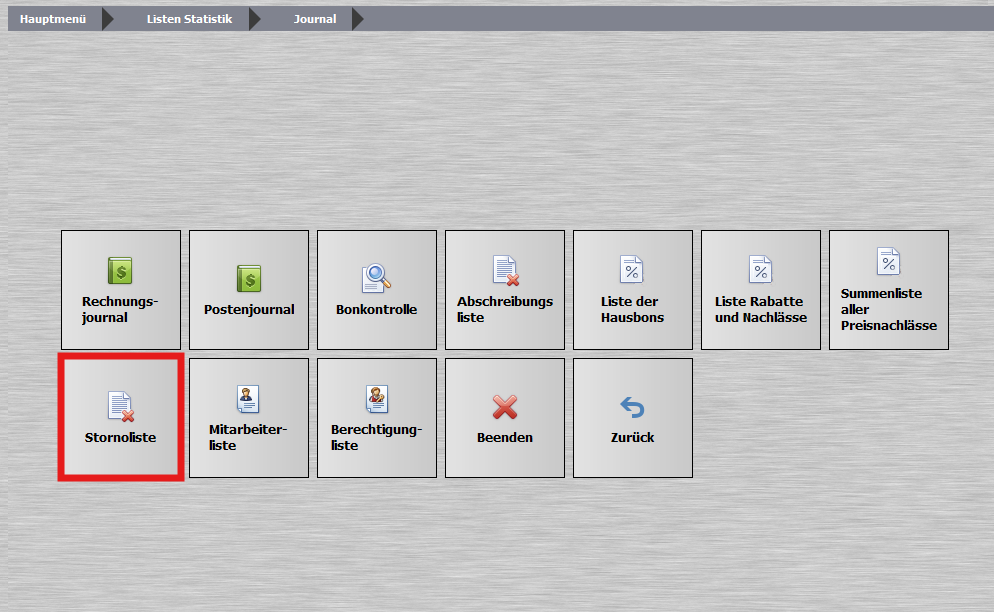
Task: Open Liste Rabatte und Nachlässe
Action: click(761, 290)
